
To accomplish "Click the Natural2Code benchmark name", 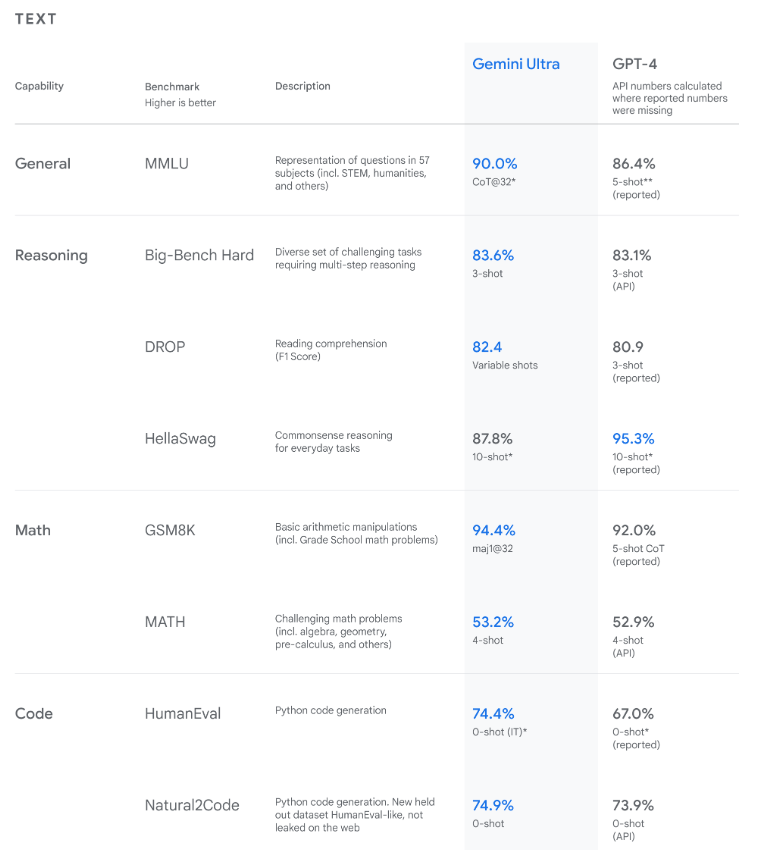I will [192, 805].
